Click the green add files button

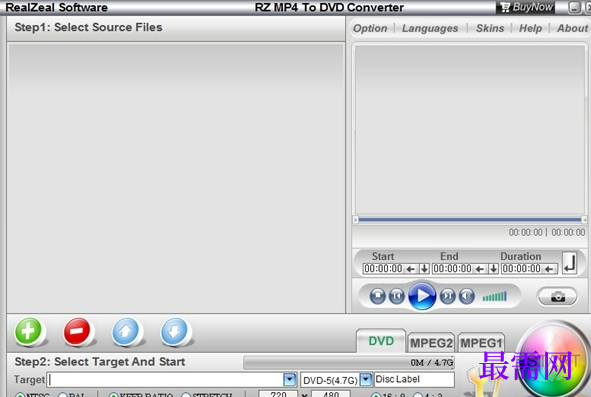coord(28,331)
